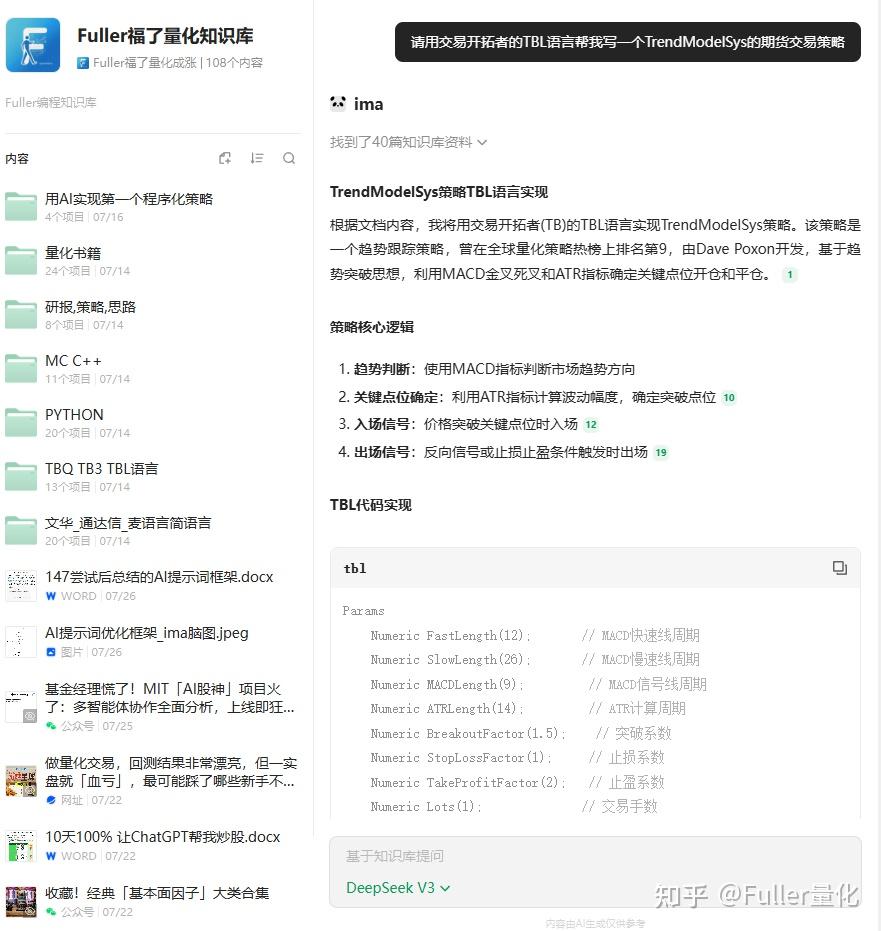This screenshot has height=931, width=881.
Task: Click the PYTHON folder icon
Action: [x=21, y=423]
